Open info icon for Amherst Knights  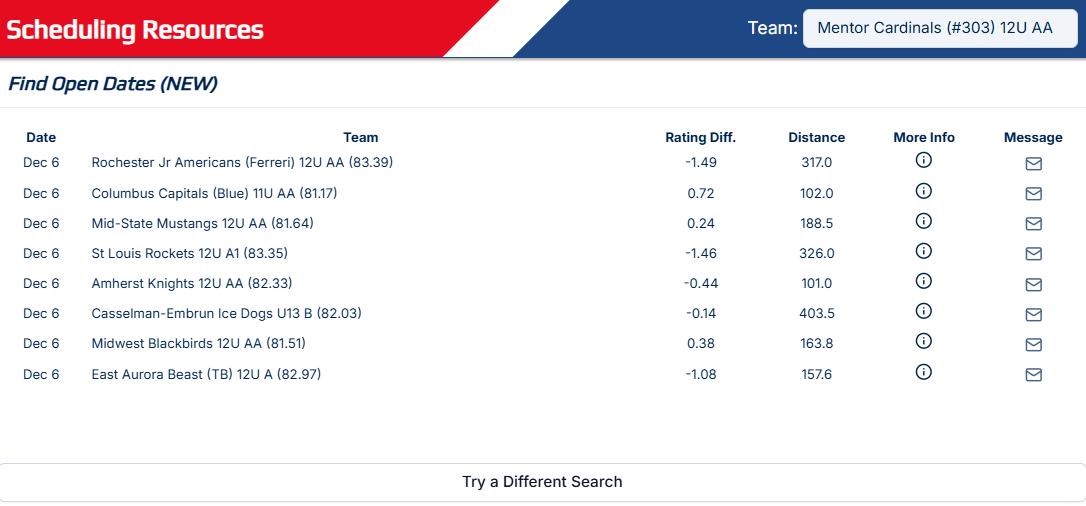pyautogui.click(x=923, y=281)
